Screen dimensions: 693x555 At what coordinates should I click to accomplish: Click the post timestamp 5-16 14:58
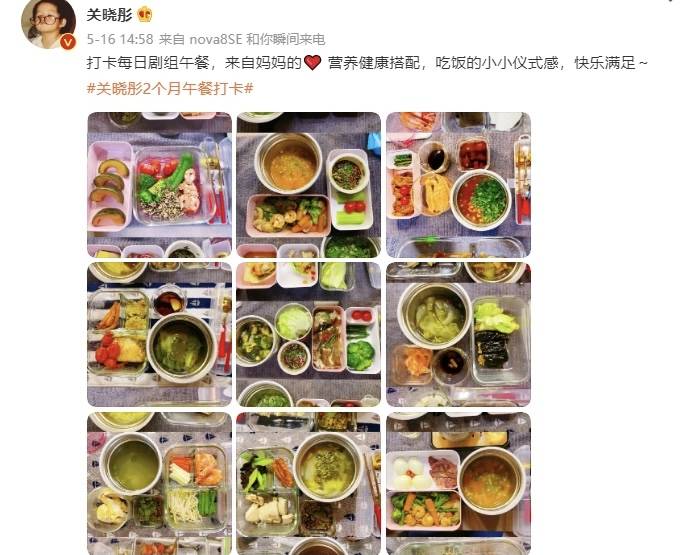[120, 39]
